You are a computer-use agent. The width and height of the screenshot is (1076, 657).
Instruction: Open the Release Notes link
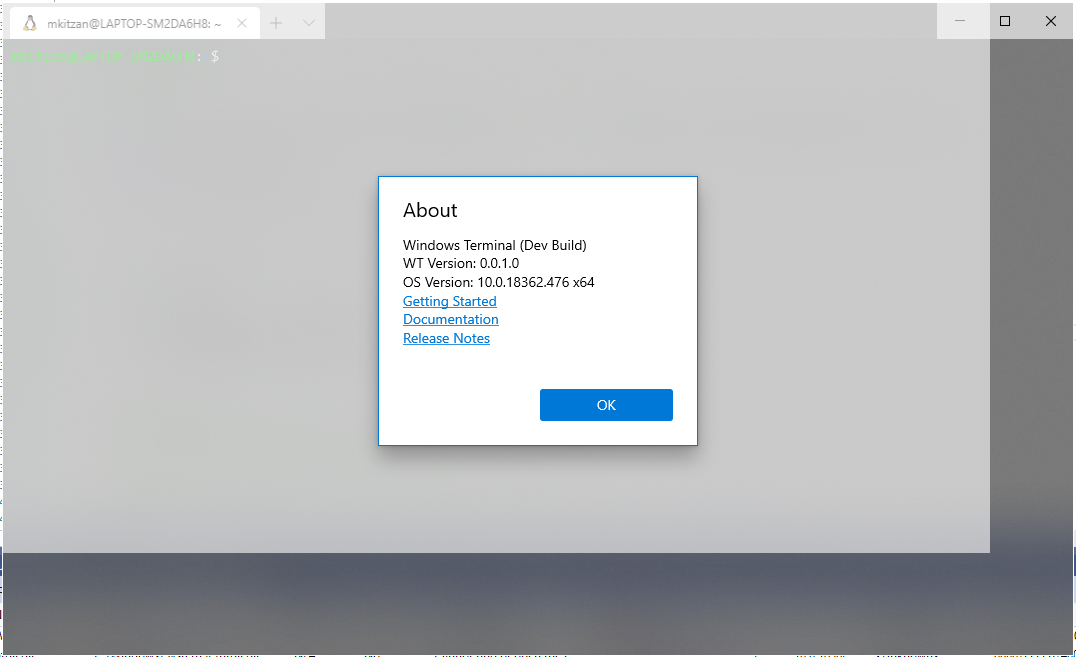446,338
